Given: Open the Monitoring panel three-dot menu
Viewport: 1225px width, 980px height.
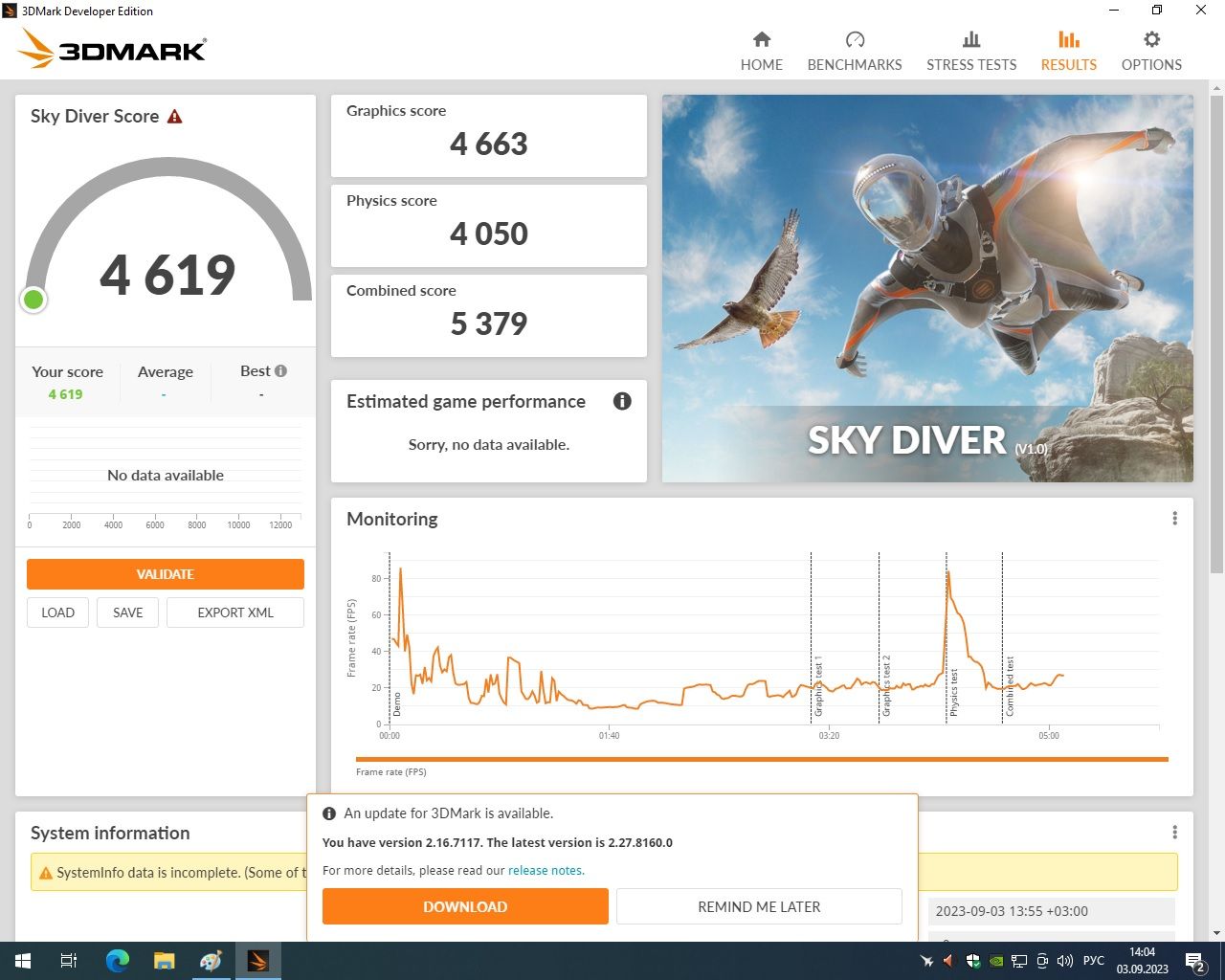Looking at the screenshot, I should click(x=1174, y=519).
